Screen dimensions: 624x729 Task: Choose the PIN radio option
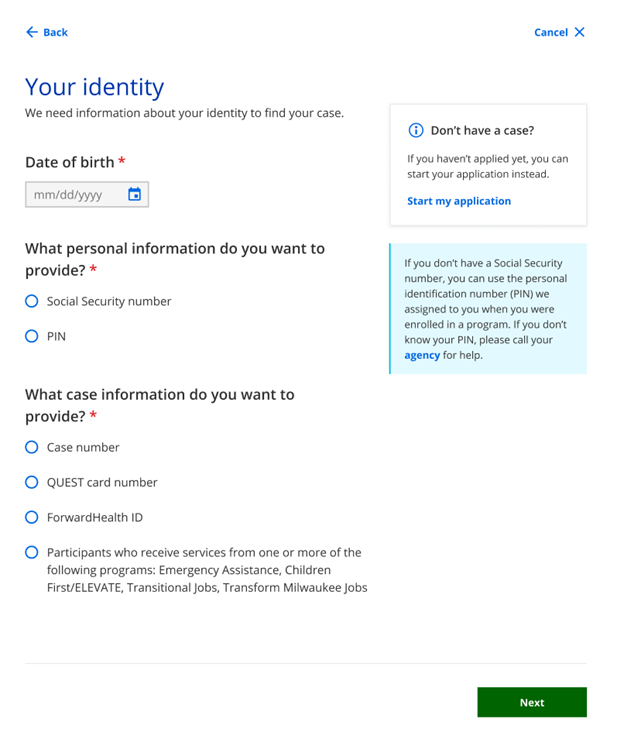click(32, 336)
